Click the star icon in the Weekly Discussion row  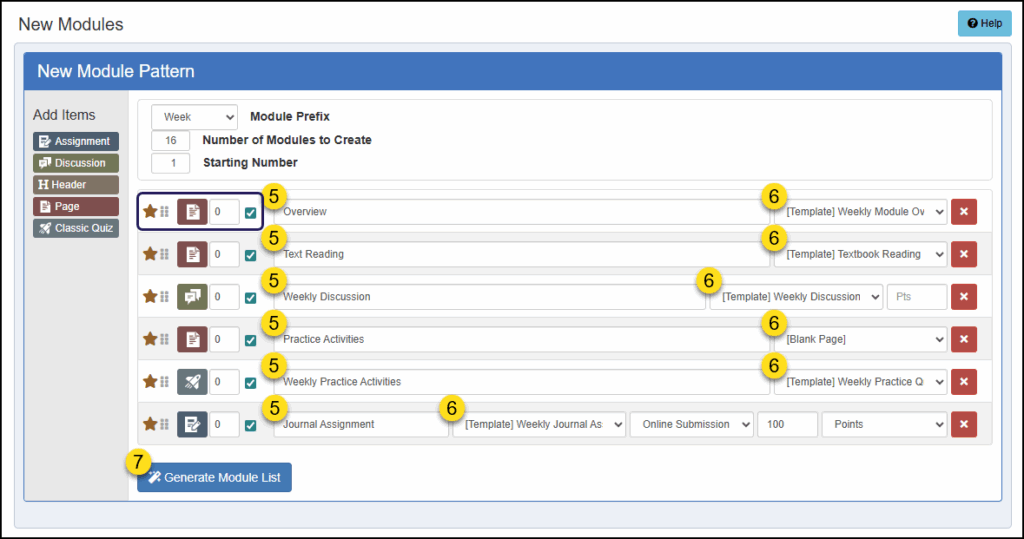(x=150, y=296)
